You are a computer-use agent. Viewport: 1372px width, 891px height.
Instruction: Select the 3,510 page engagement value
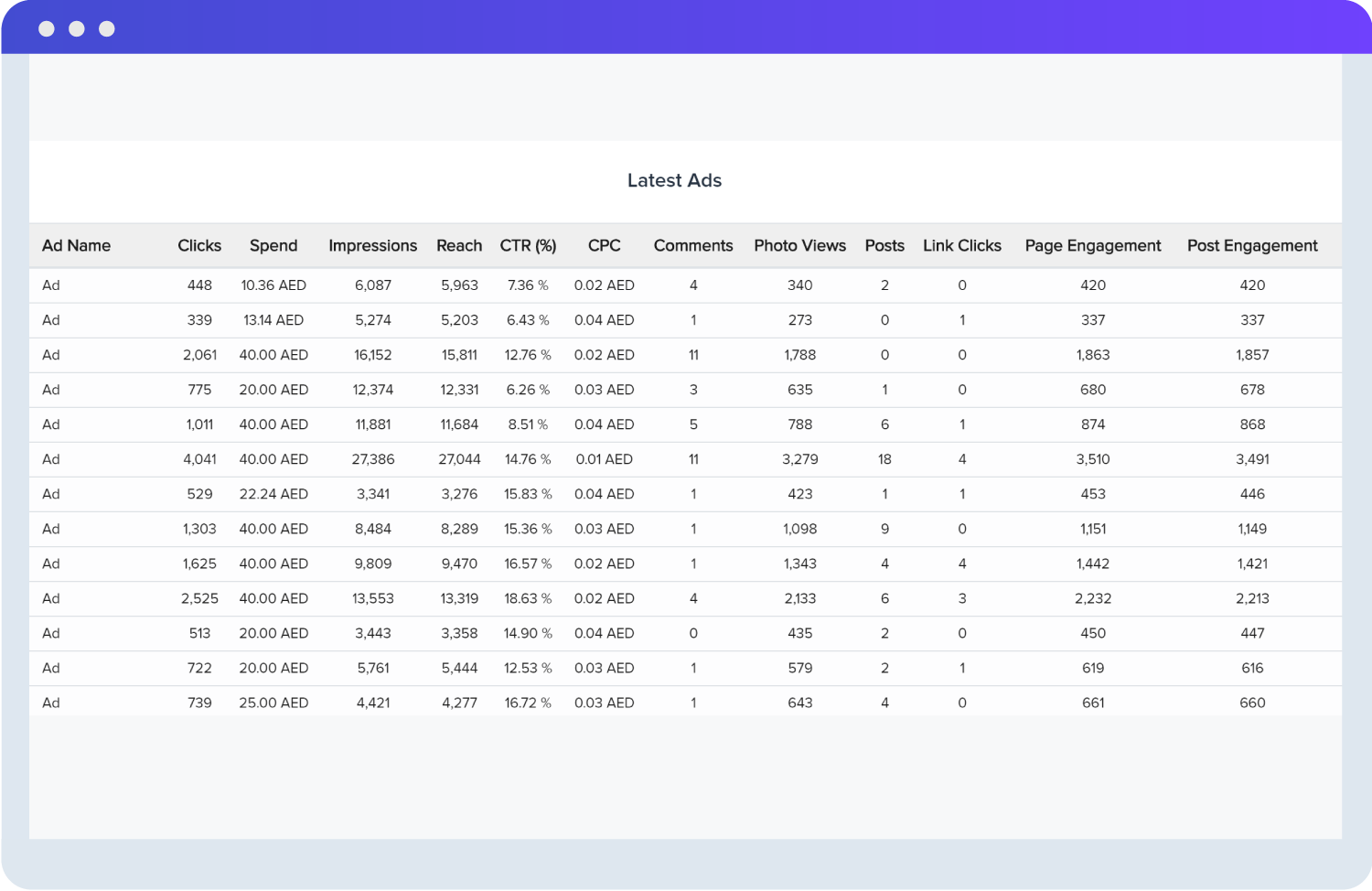coord(1093,459)
